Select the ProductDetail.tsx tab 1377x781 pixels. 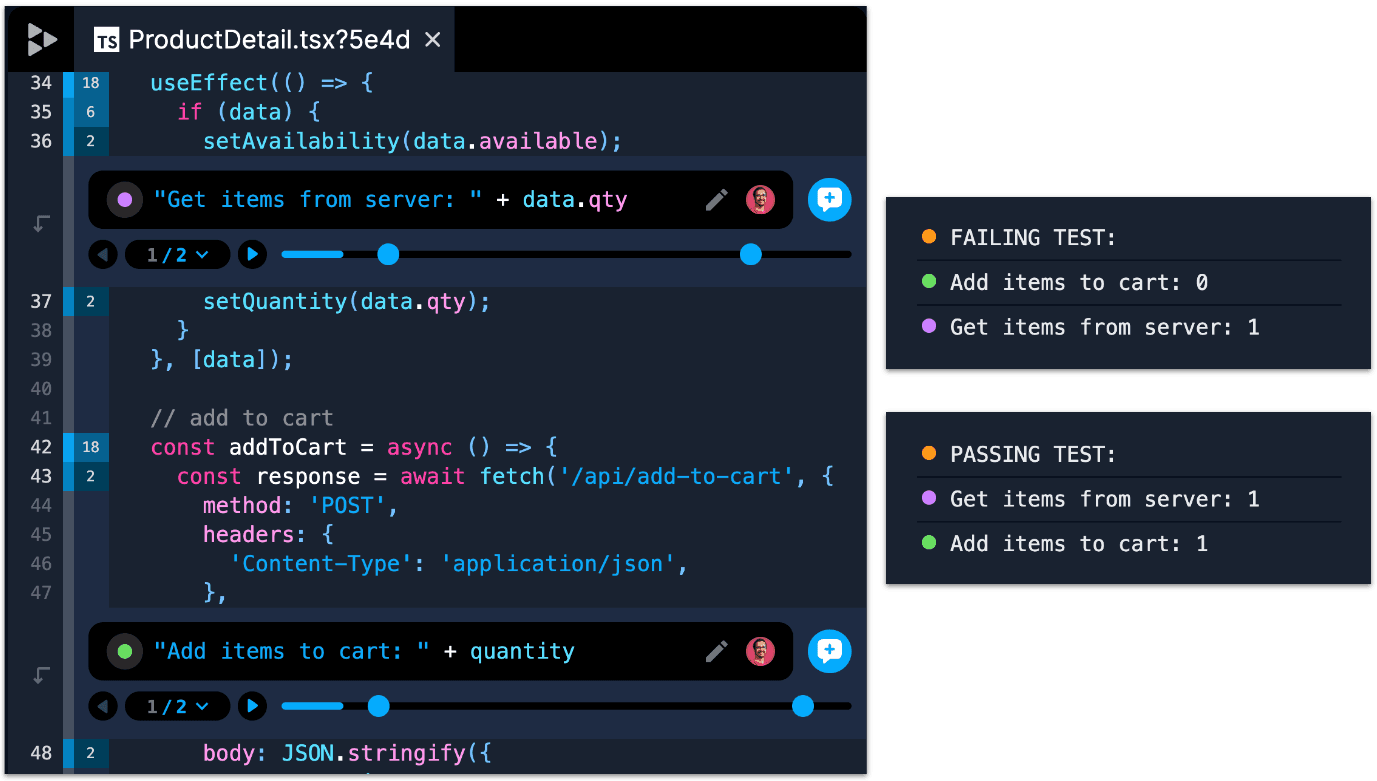(x=269, y=40)
